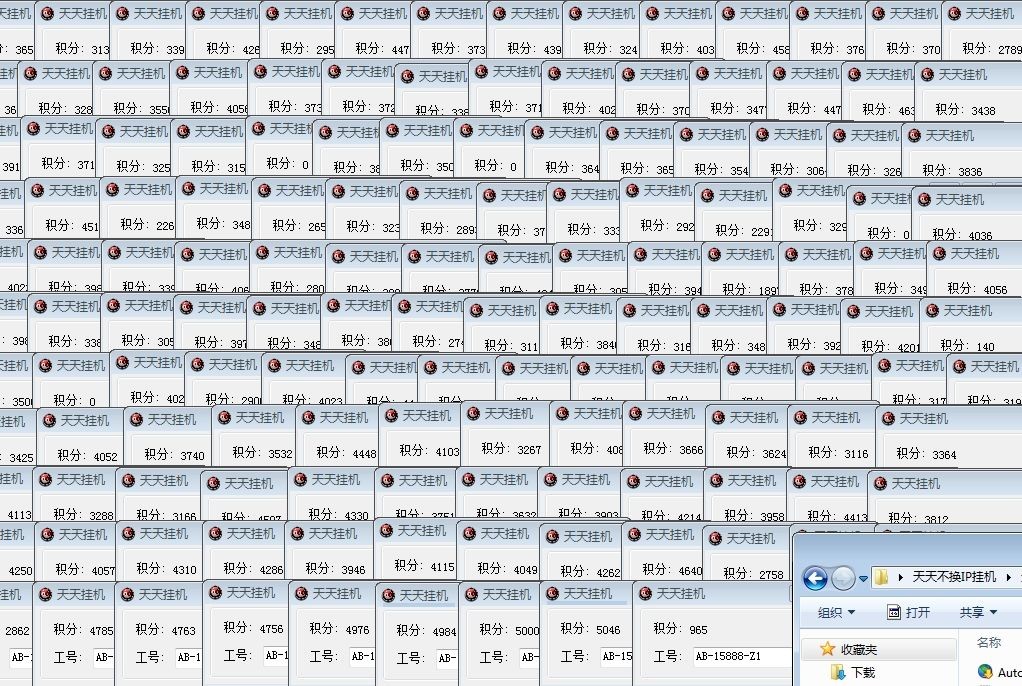Click the download folder icon beside 下载
Image resolution: width=1022 pixels, height=686 pixels.
838,672
